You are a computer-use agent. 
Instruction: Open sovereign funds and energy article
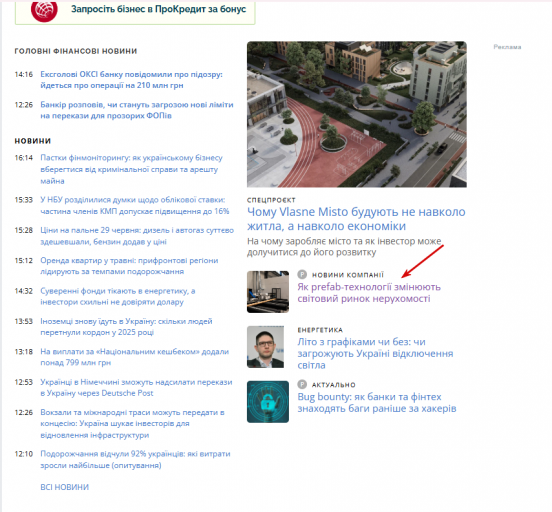118,296
